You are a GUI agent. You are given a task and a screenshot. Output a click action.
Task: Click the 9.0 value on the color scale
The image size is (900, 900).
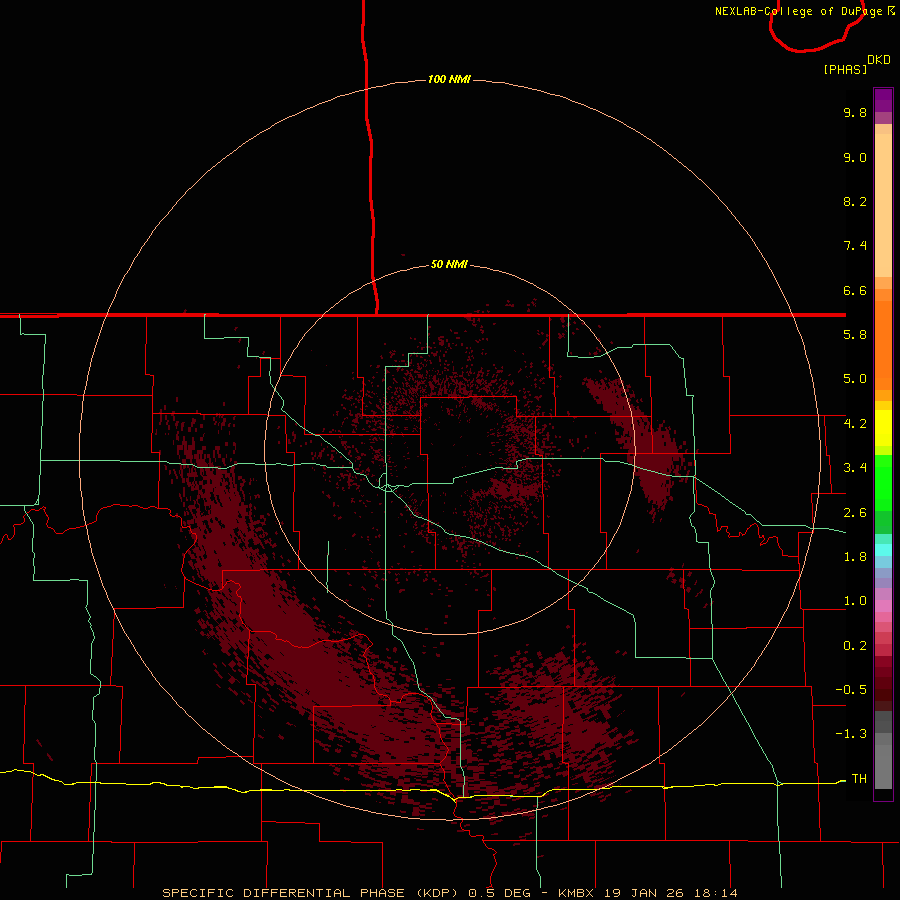(855, 157)
